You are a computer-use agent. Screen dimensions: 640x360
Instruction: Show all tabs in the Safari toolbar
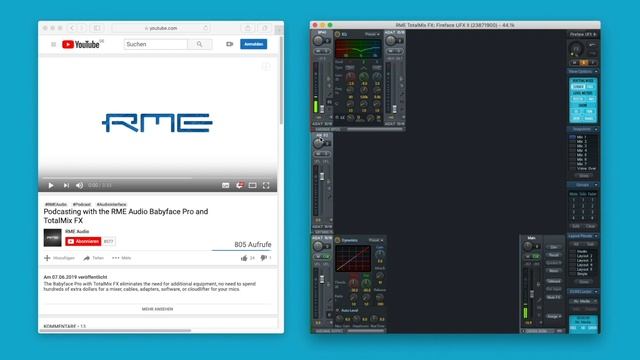(265, 28)
